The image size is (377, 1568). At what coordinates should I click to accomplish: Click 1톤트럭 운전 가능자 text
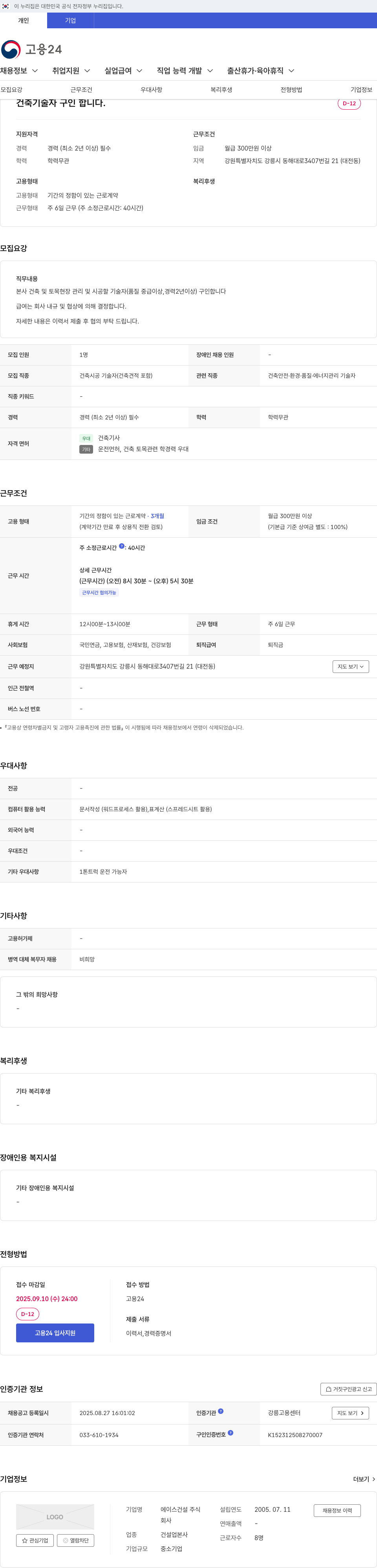tap(103, 871)
